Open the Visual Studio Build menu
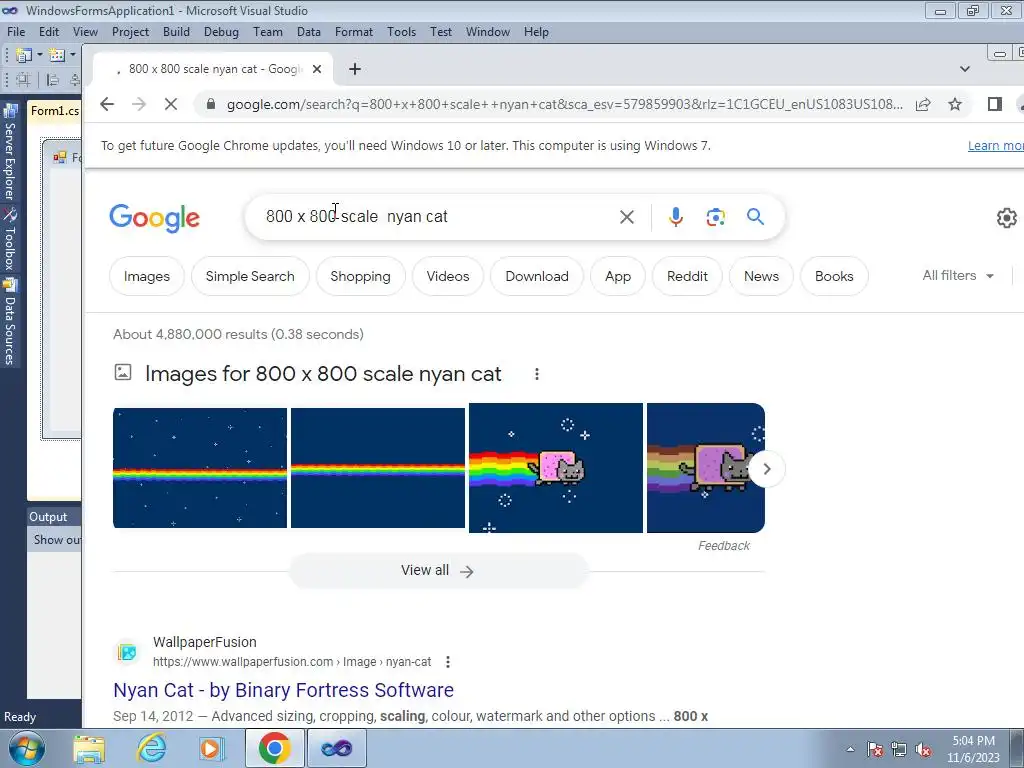1024x768 pixels. pyautogui.click(x=176, y=32)
